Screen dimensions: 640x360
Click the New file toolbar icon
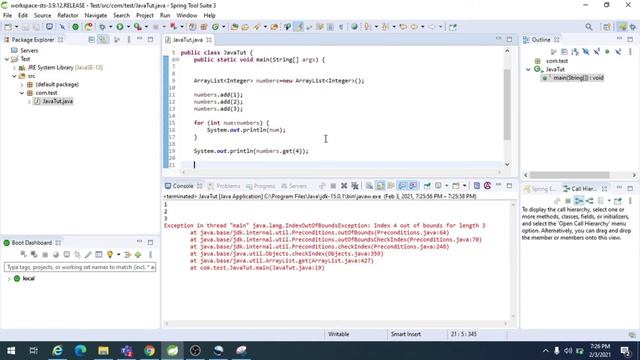[x=8, y=27]
